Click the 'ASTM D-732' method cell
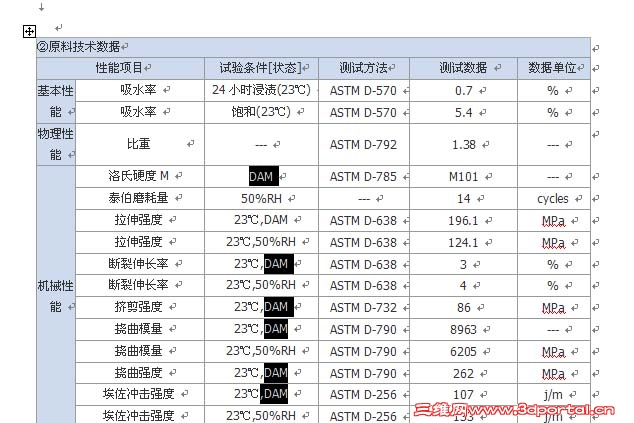Screen dimensions: 634x423 point(363,308)
